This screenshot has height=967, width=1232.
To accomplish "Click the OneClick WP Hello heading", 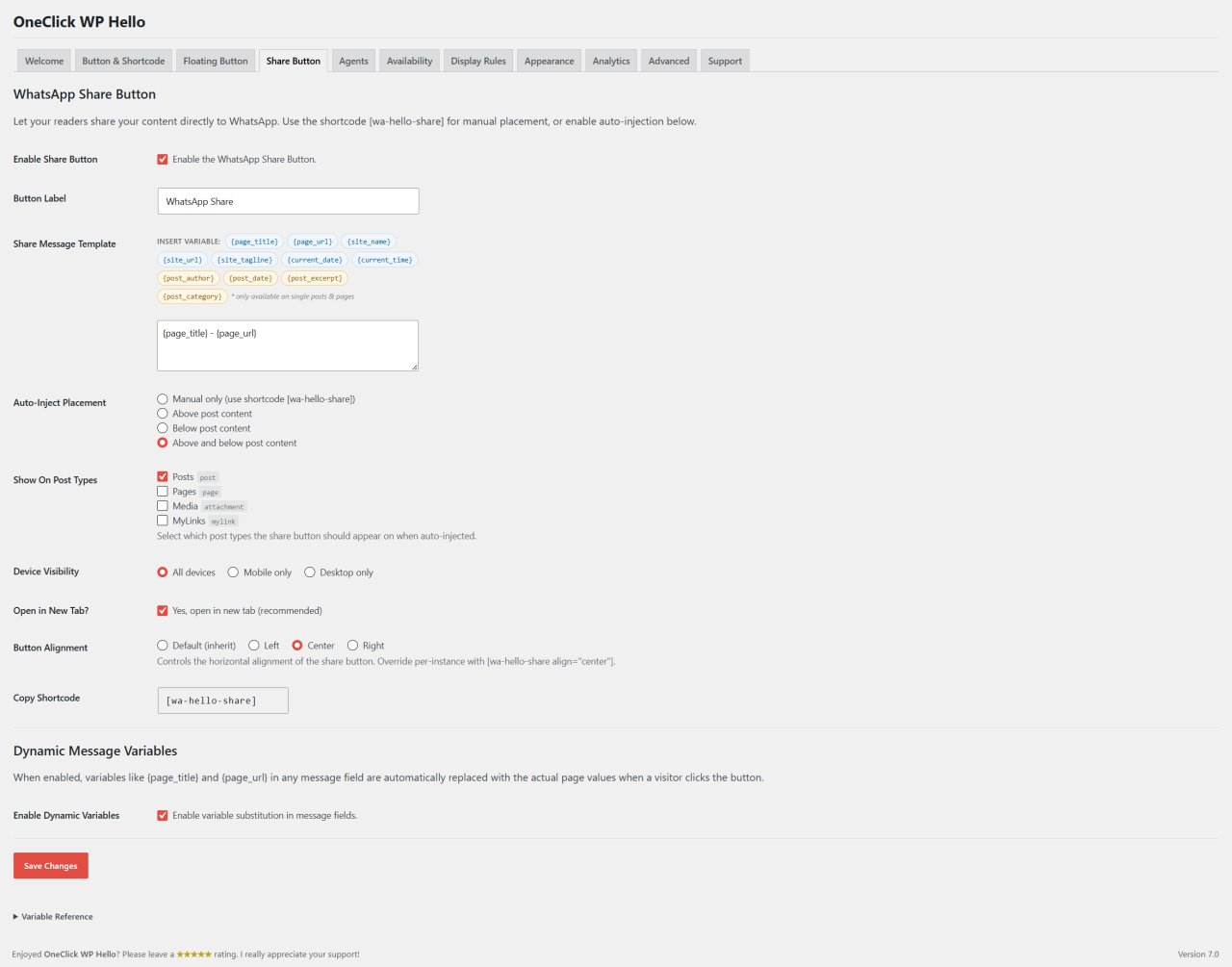I will pos(80,21).
